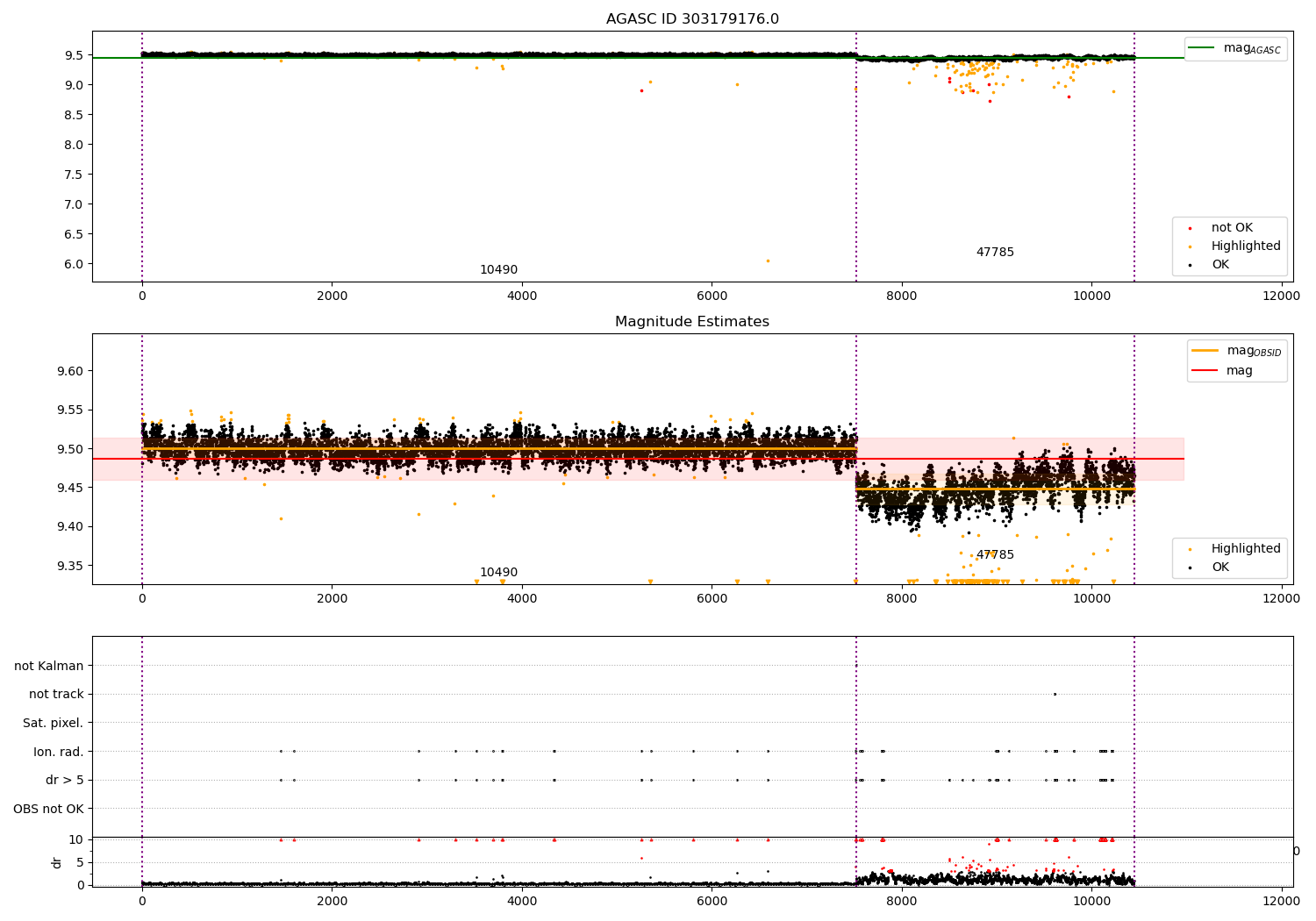
Task: Click x-tick "6000" under the top plot
Action: pos(712,296)
